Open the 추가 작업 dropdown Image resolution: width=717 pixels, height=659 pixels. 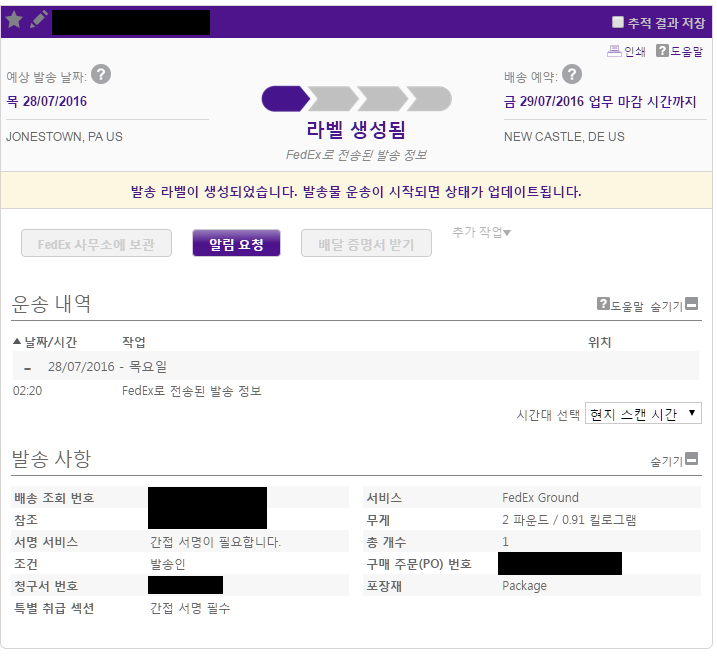[x=482, y=232]
